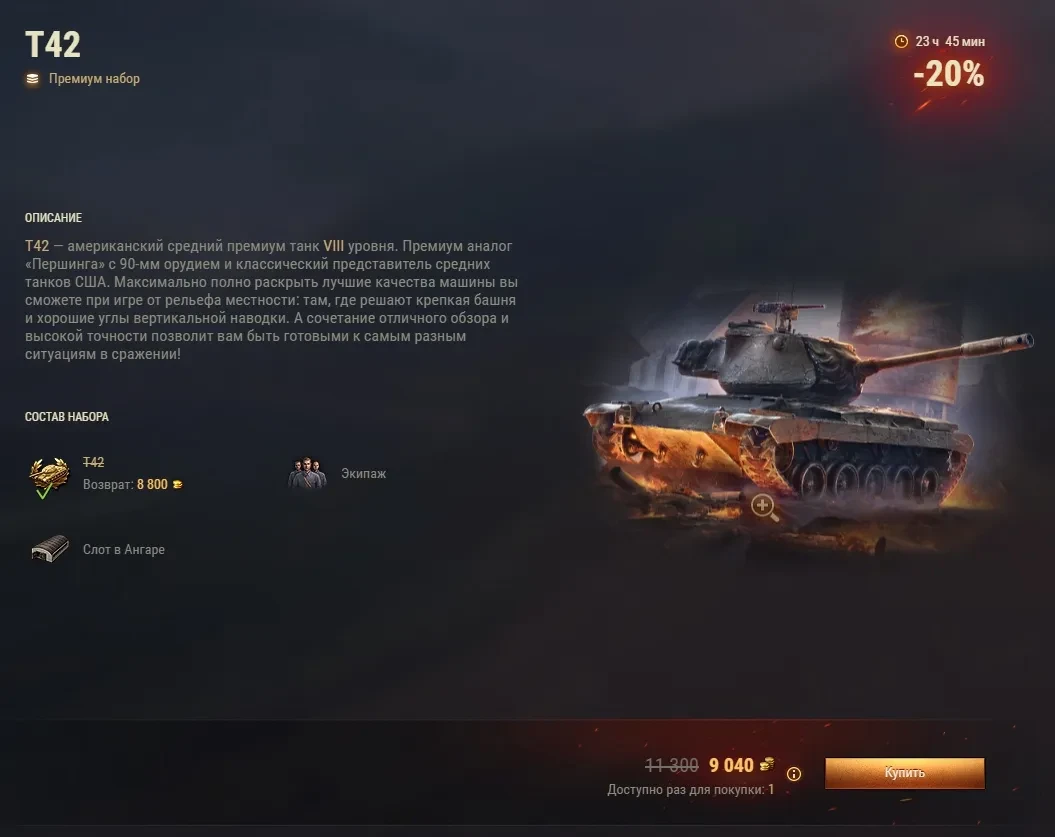The image size is (1055, 837).
Task: Click the crossed-out old price 11 300
Action: pos(671,766)
